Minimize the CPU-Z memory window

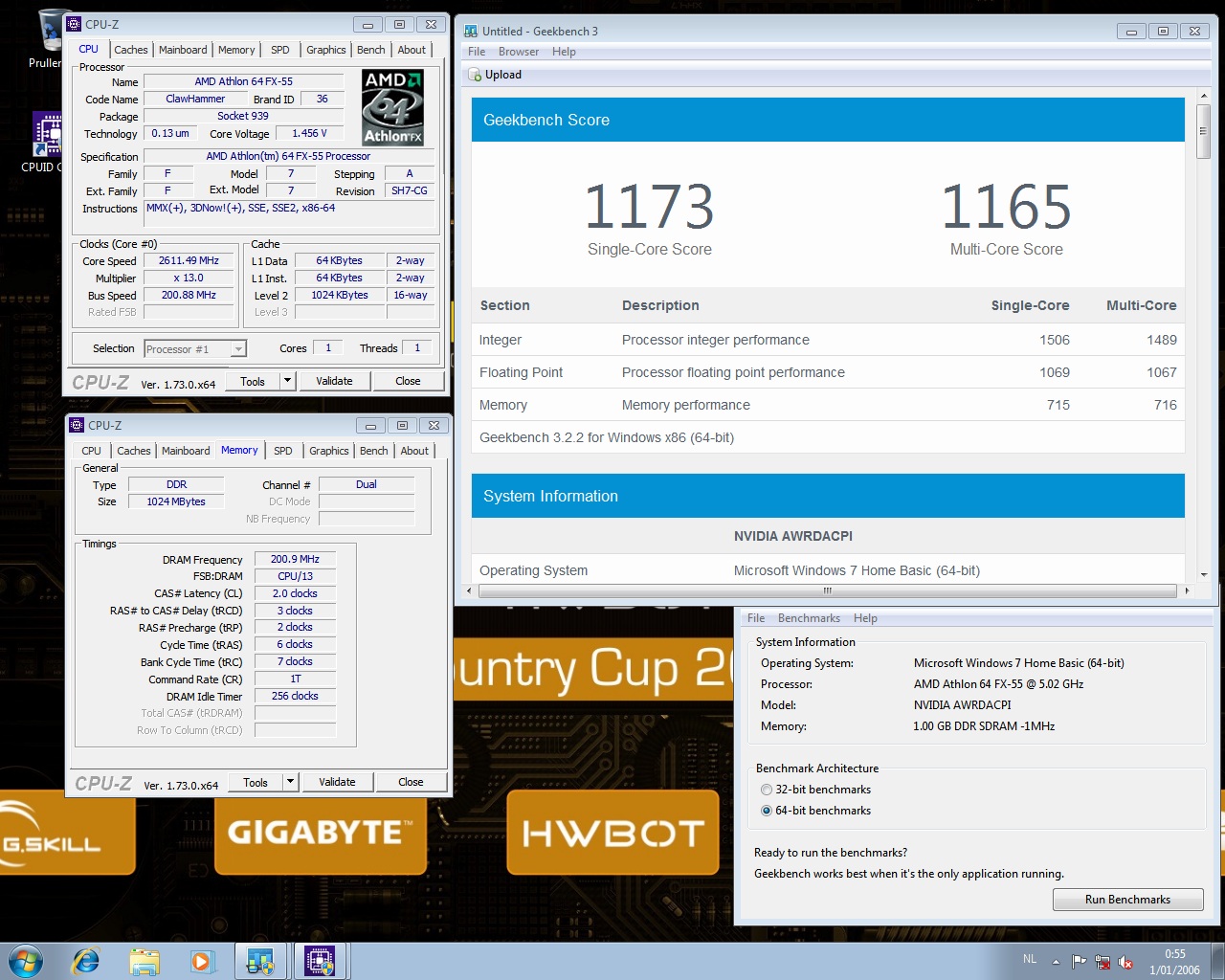click(x=370, y=426)
